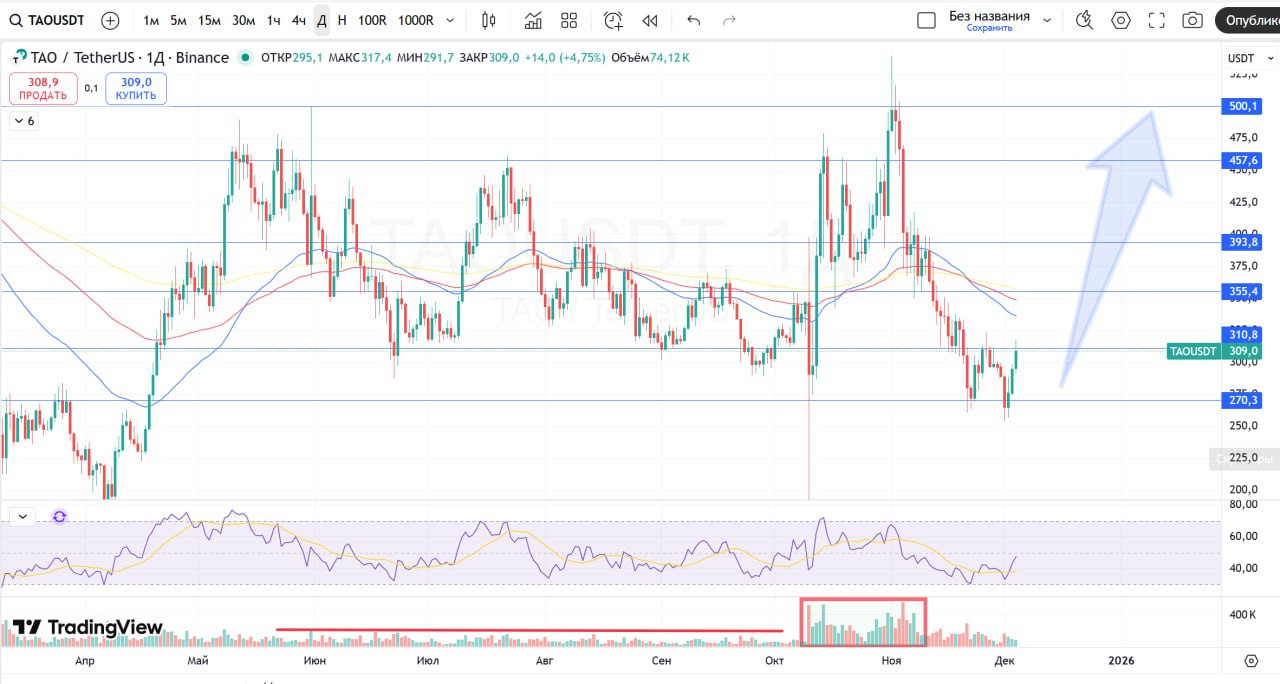Take a chart snapshot with camera icon
Screen dimensions: 1280x684
1192,20
